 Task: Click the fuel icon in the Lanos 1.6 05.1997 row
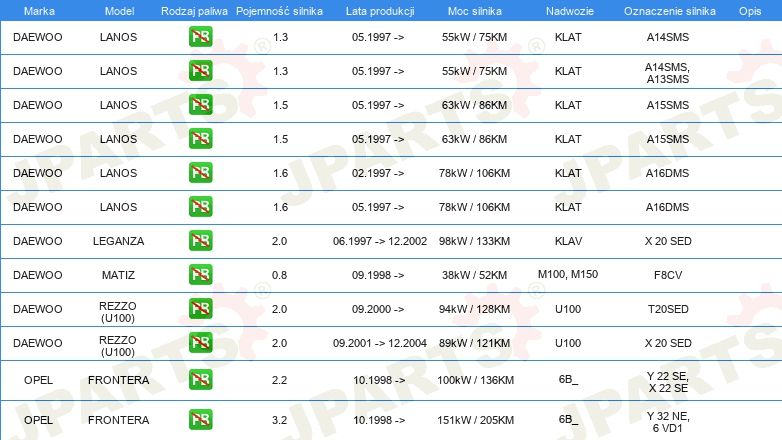(x=200, y=207)
